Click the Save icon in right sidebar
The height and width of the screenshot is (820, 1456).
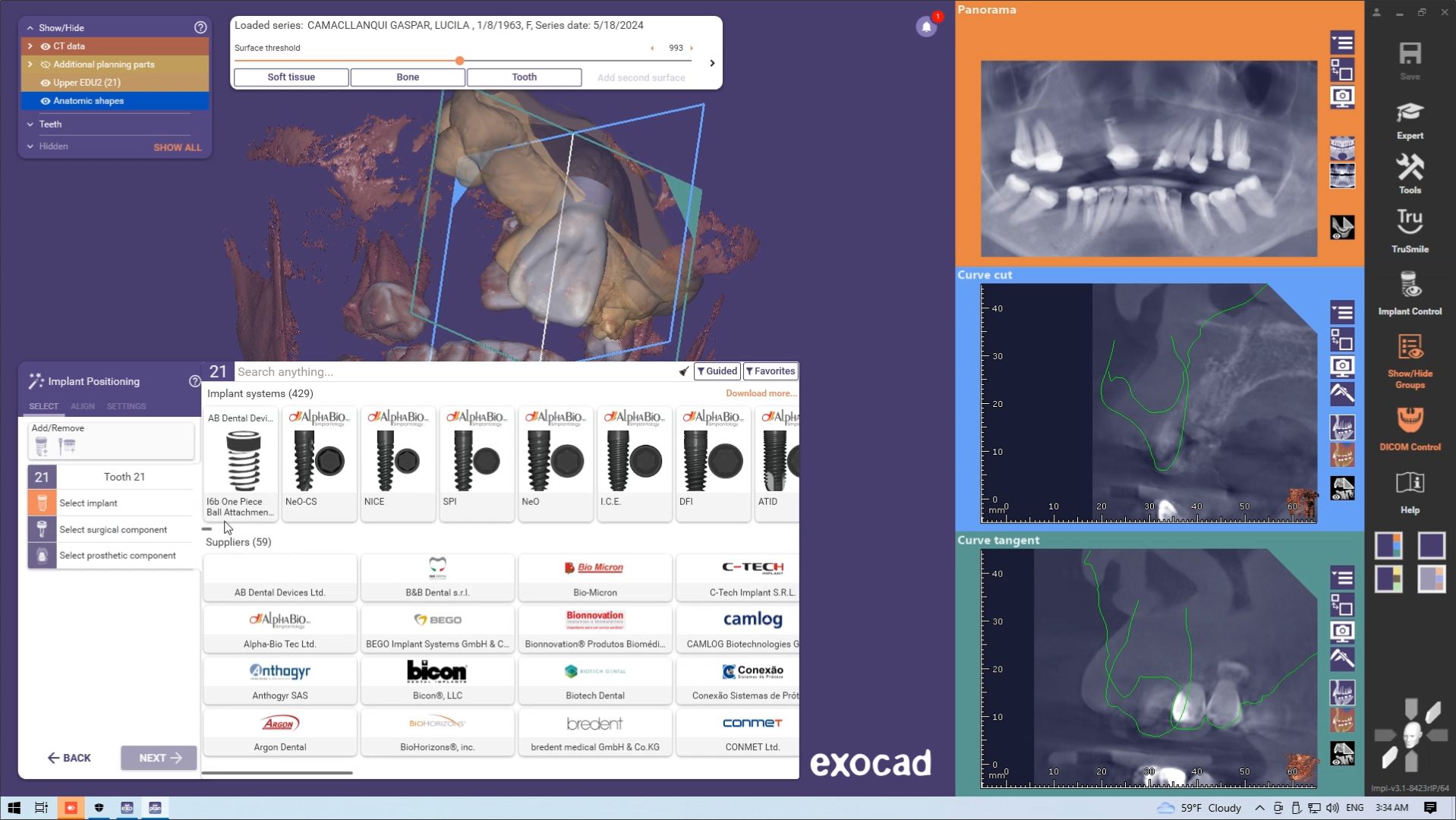click(1409, 60)
